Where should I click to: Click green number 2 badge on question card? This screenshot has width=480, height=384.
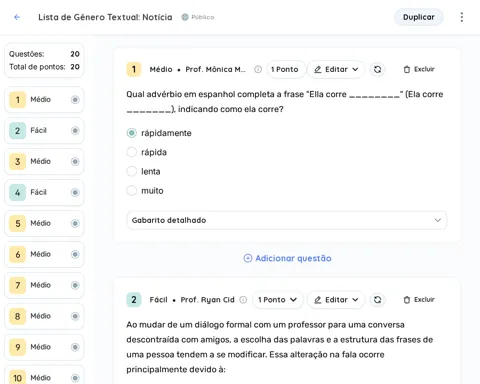click(x=134, y=300)
